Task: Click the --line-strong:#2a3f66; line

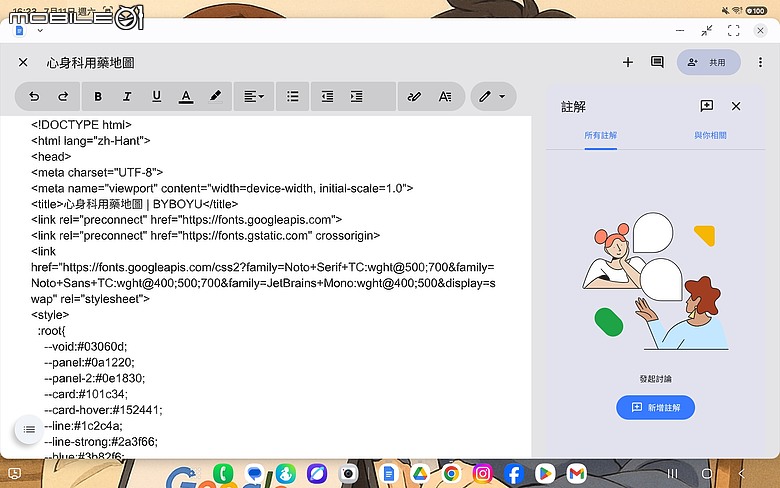Action: [101, 442]
